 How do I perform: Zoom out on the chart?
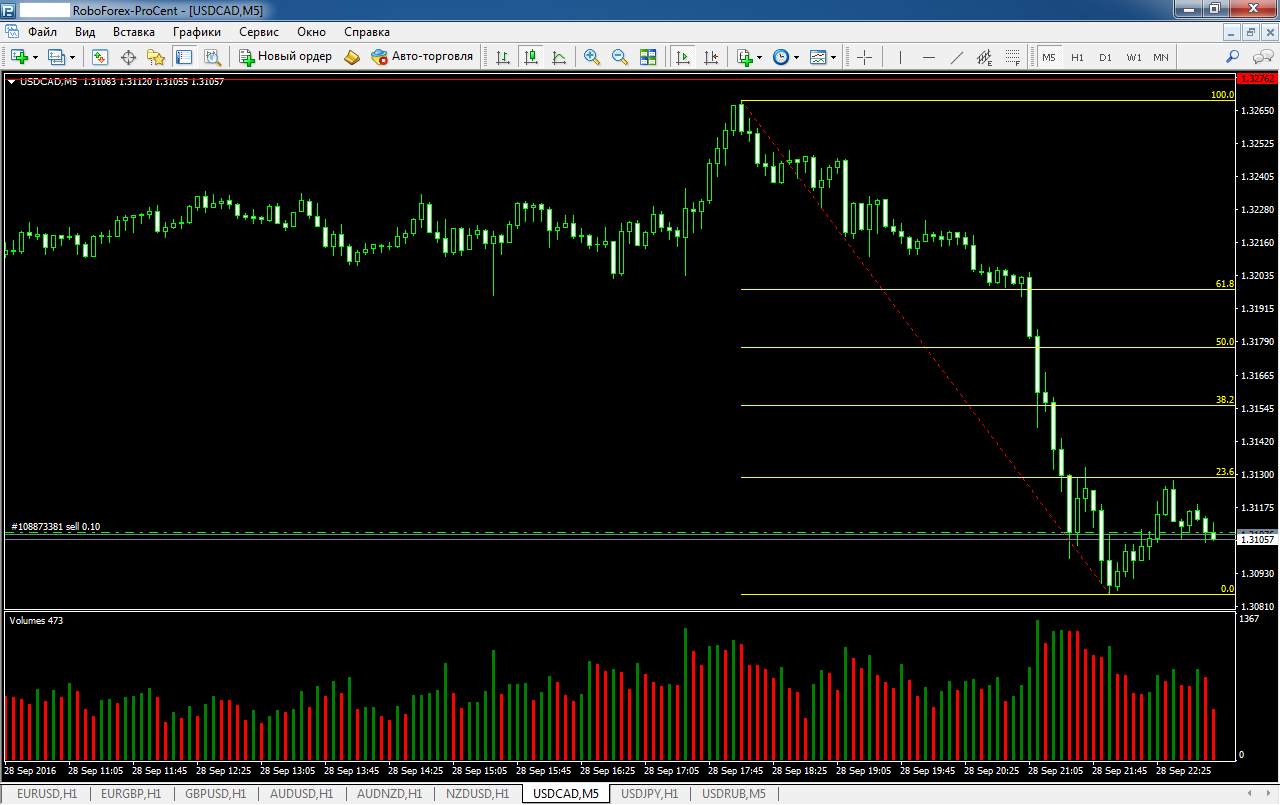point(620,57)
